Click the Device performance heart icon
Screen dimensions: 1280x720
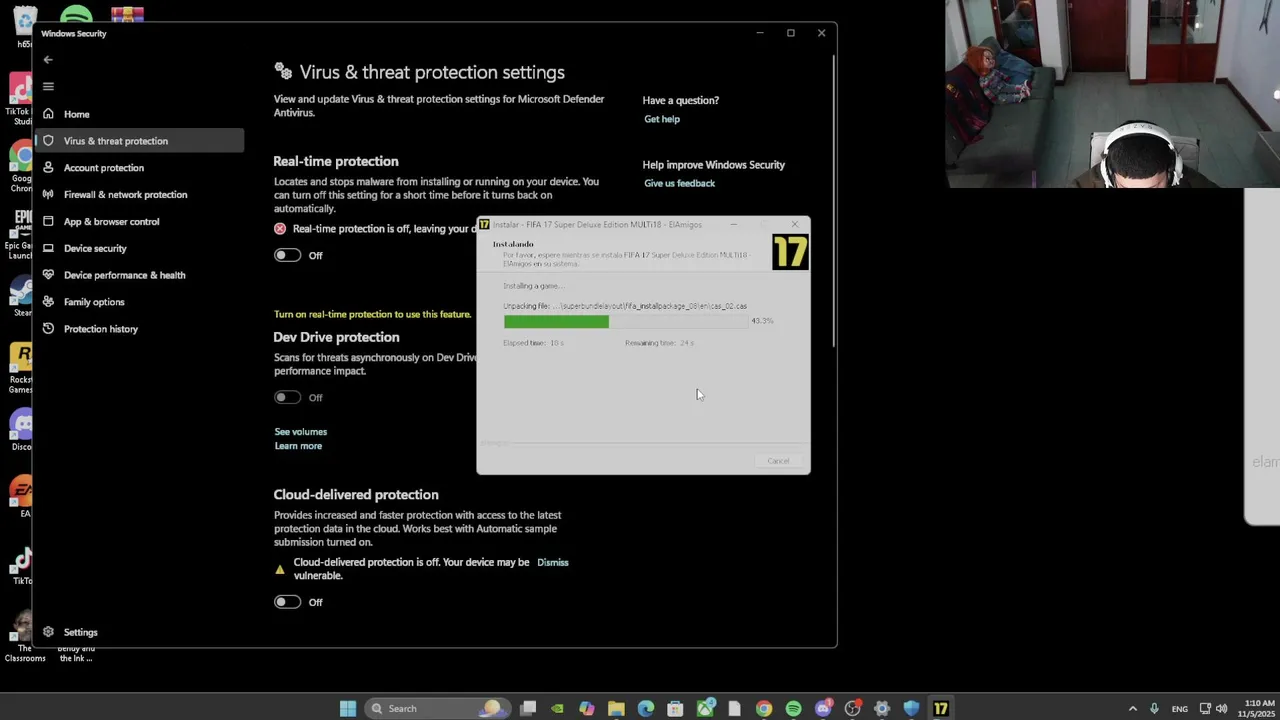coord(48,275)
